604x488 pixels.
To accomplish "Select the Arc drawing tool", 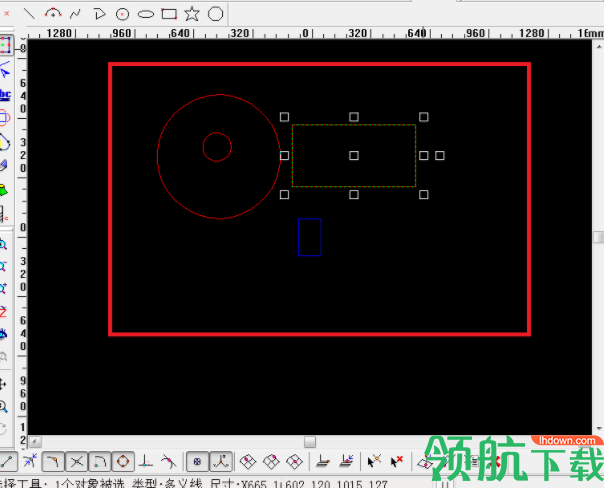I will (53, 14).
